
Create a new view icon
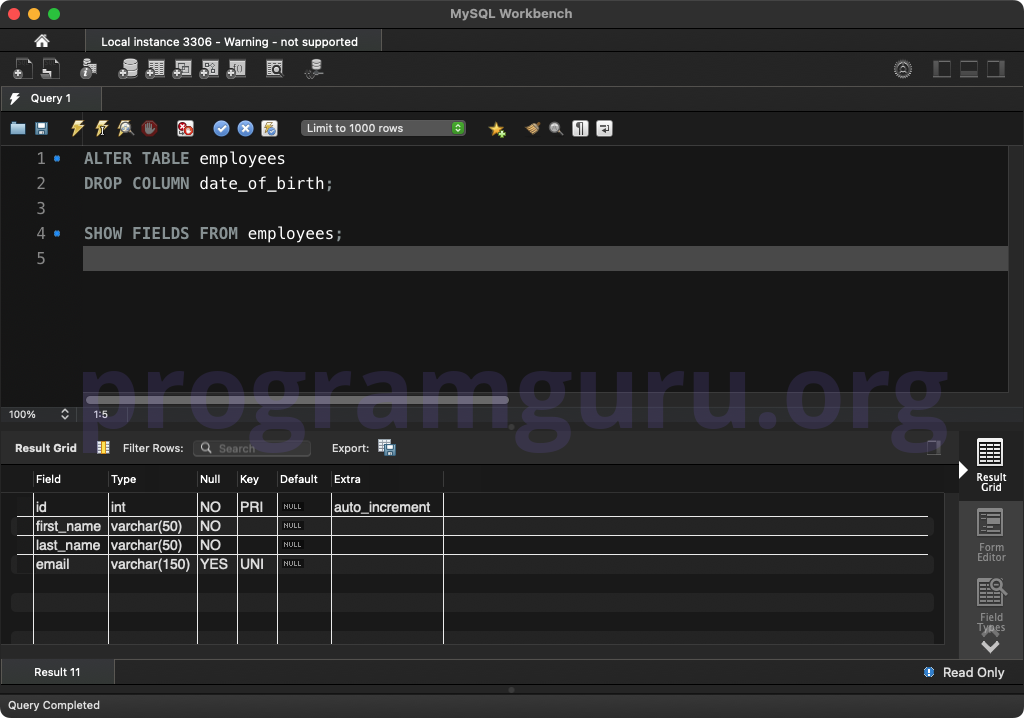pos(182,69)
